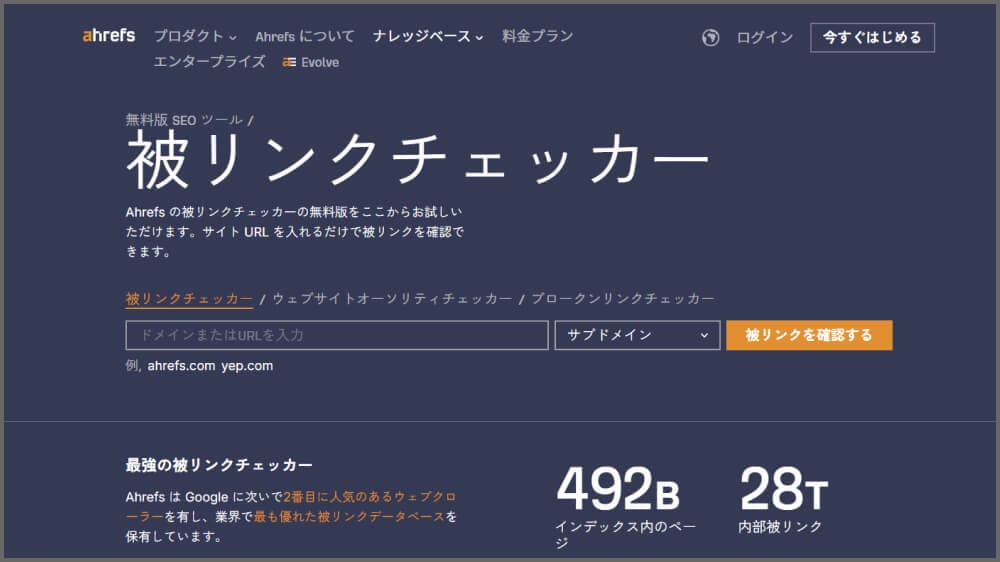This screenshot has width=1000, height=562.
Task: Click the Ahrefs logo in header
Action: pyautogui.click(x=110, y=36)
